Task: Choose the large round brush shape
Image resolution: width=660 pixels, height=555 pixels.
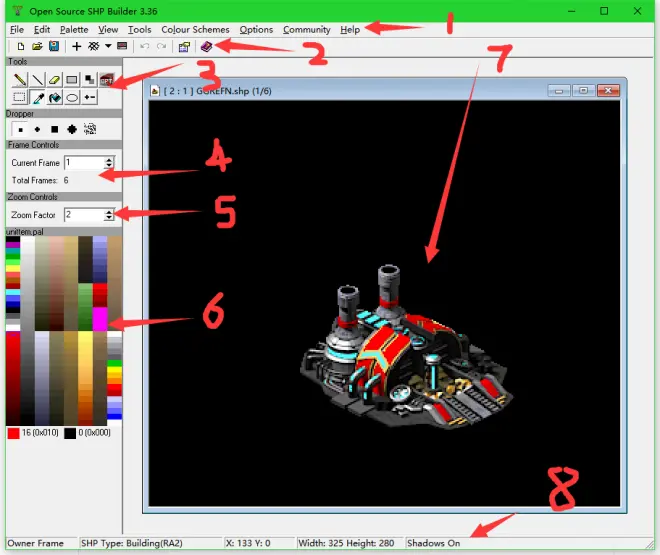Action: tap(72, 129)
